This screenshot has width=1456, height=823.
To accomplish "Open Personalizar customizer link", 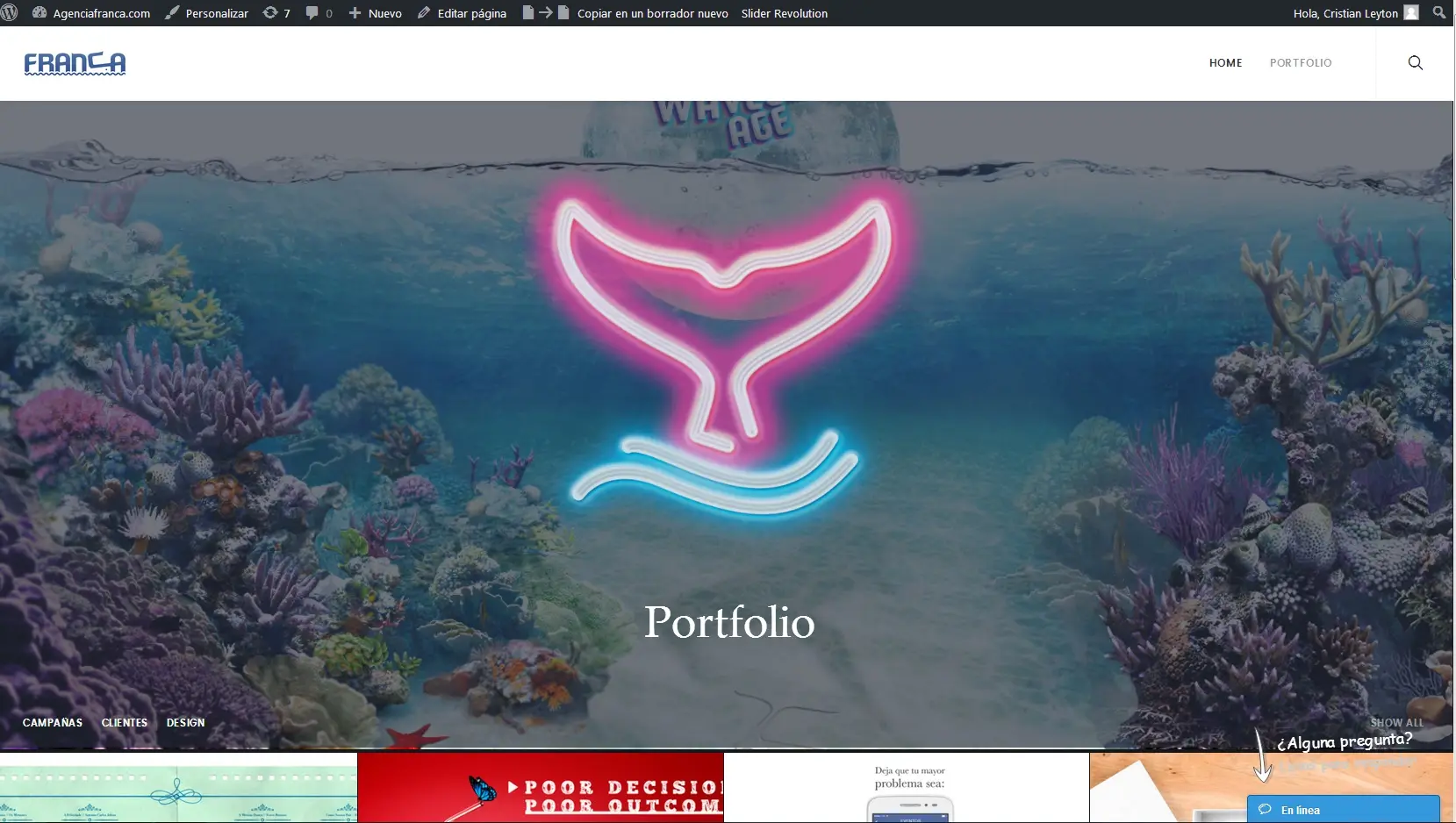I will (207, 13).
